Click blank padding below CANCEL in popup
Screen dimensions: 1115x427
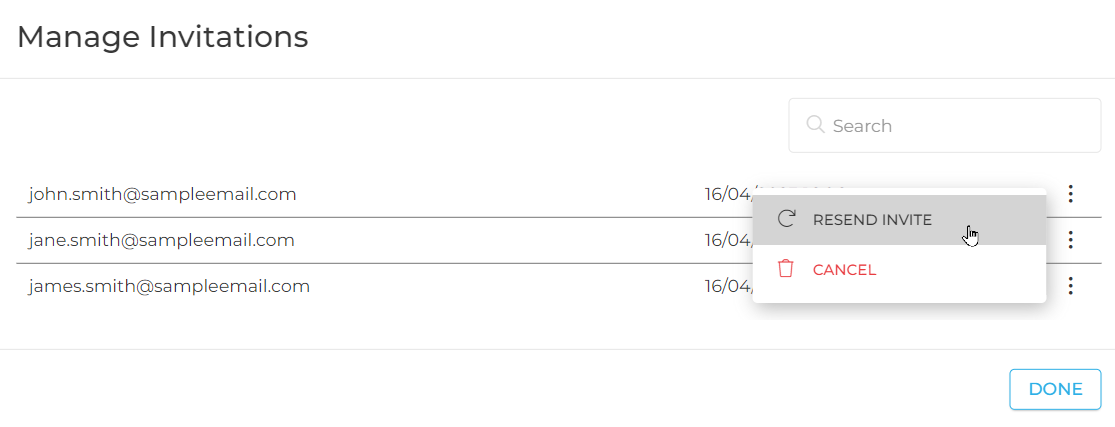[x=899, y=299]
